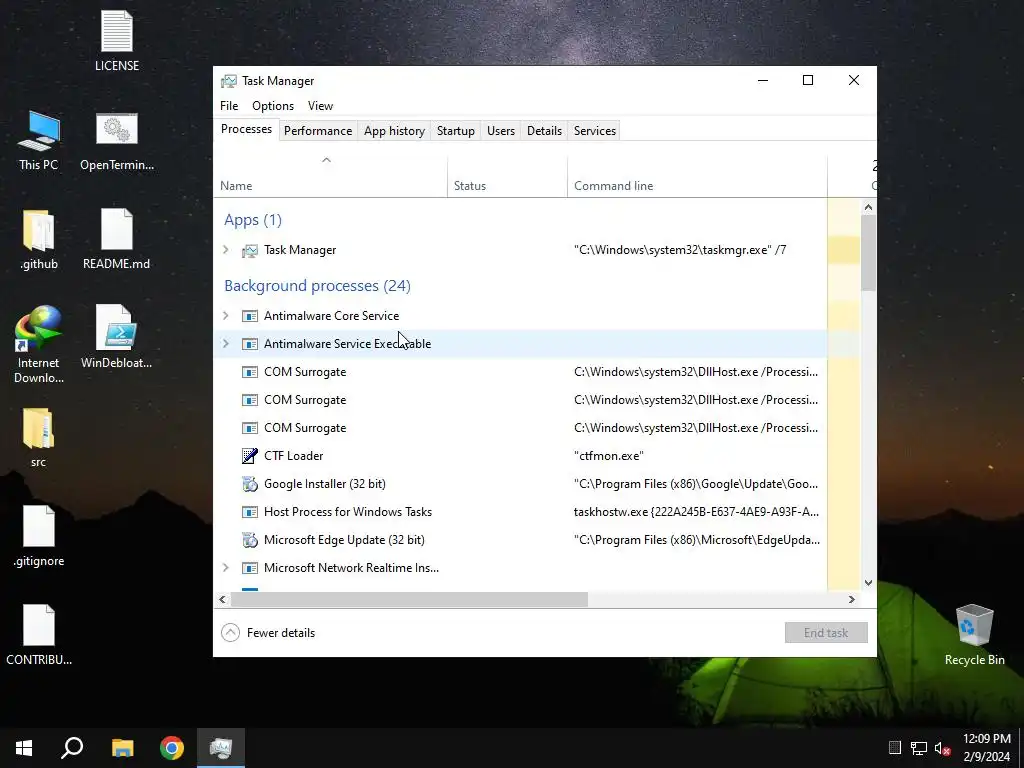Viewport: 1024px width, 768px height.
Task: Select the Recycle Bin icon
Action: pyautogui.click(x=974, y=635)
